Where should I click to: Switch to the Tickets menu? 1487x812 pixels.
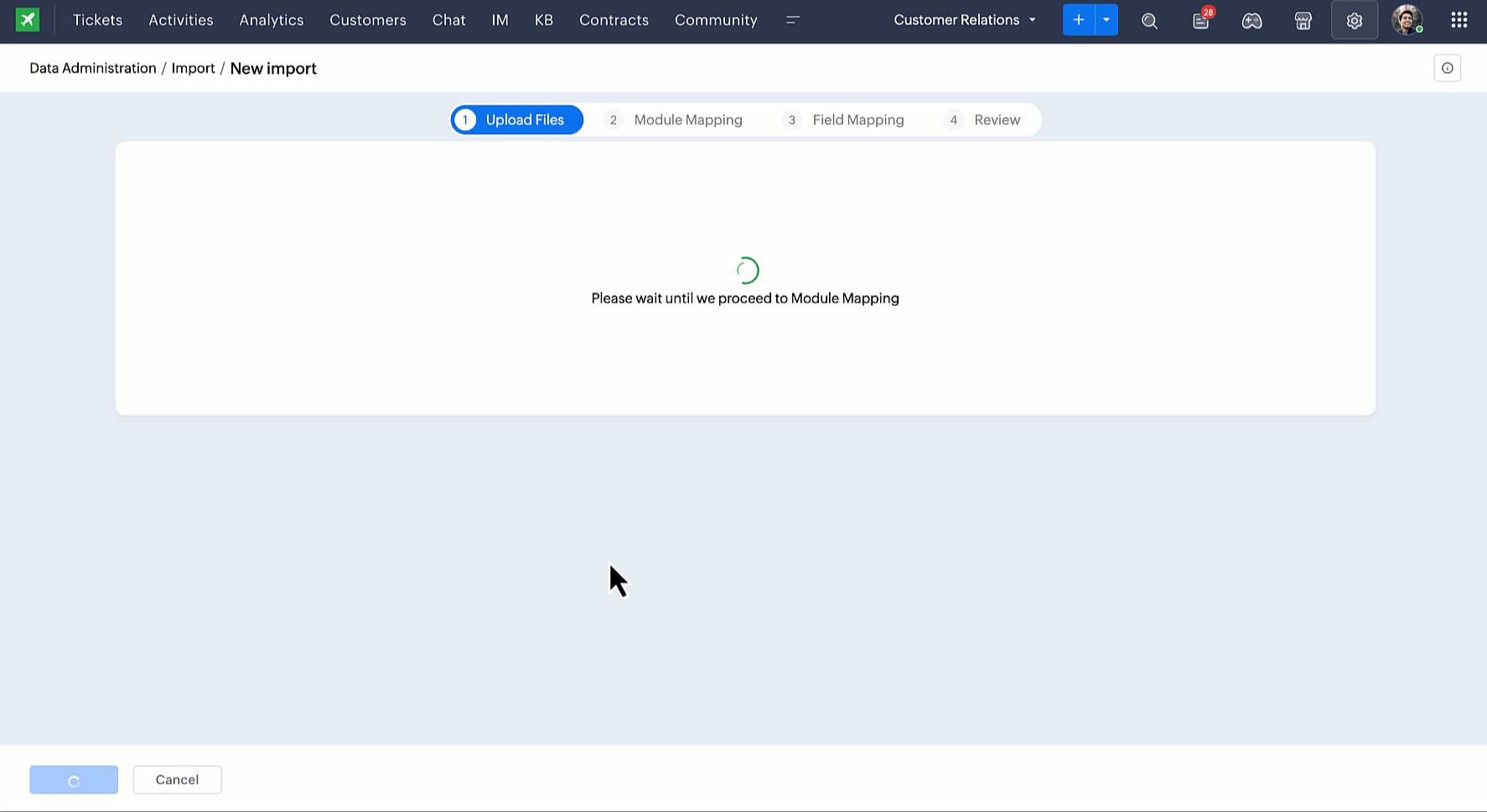click(x=96, y=19)
